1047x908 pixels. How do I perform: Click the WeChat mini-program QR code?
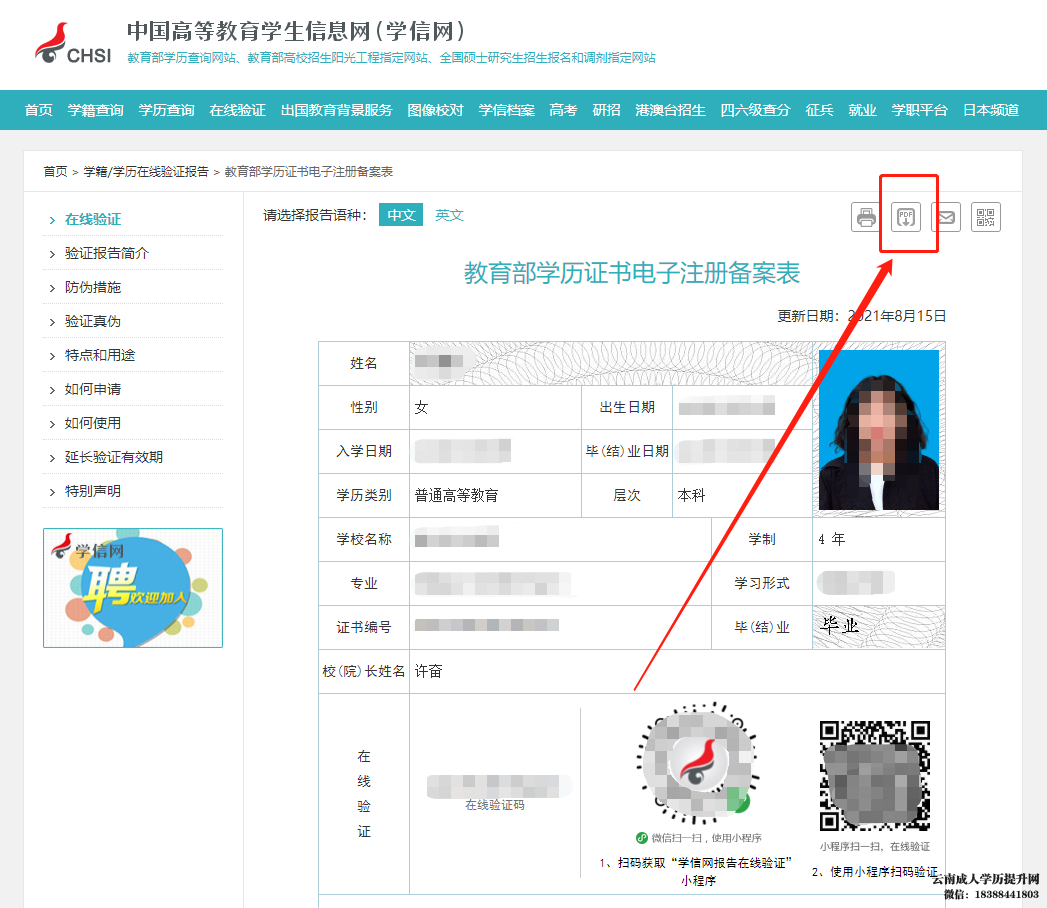(697, 765)
